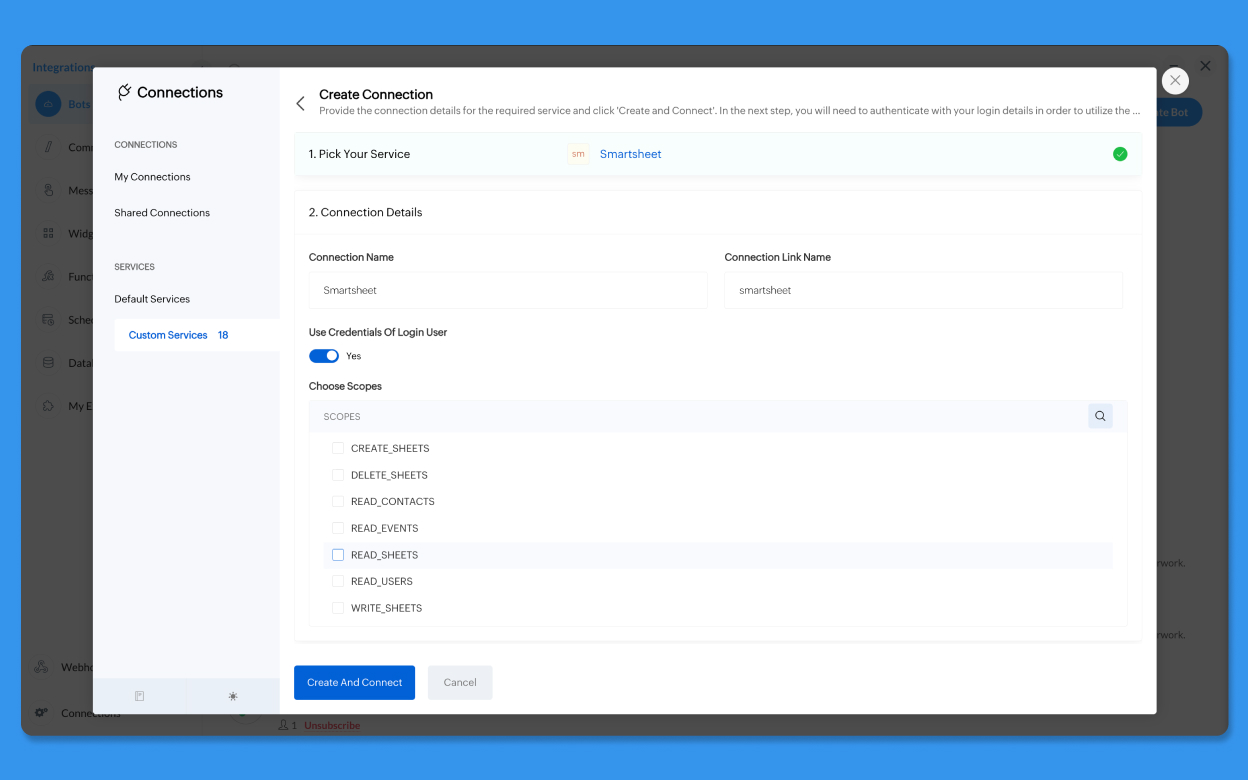Image resolution: width=1248 pixels, height=780 pixels.
Task: Expand the Pick Your Service step
Action: coord(360,154)
